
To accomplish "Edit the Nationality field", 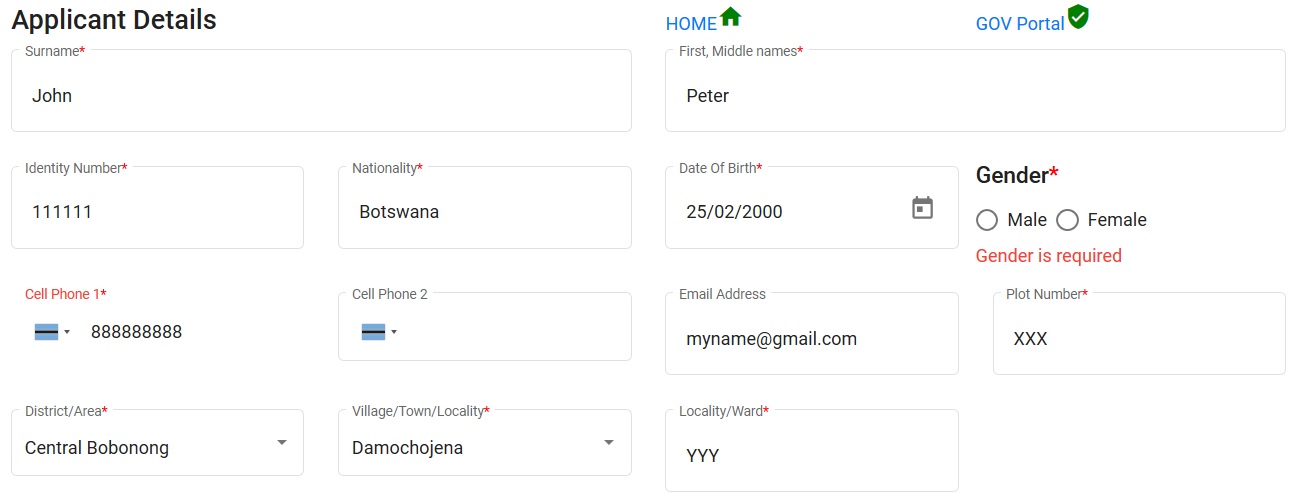I will [x=485, y=212].
